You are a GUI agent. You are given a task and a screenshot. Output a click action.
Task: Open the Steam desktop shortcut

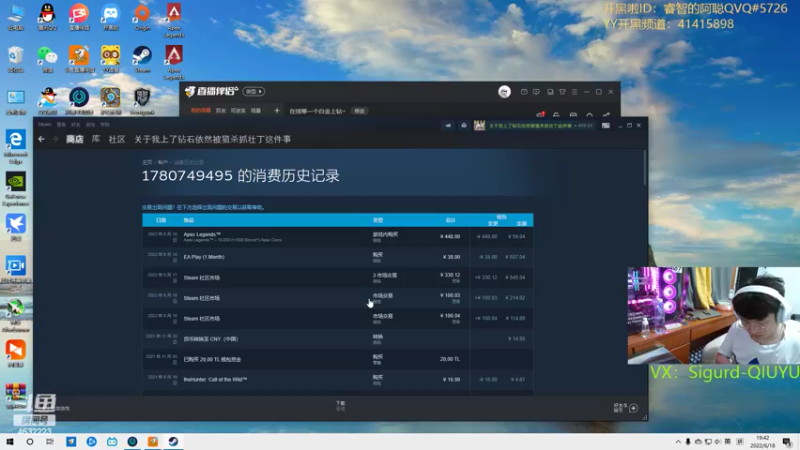[142, 57]
